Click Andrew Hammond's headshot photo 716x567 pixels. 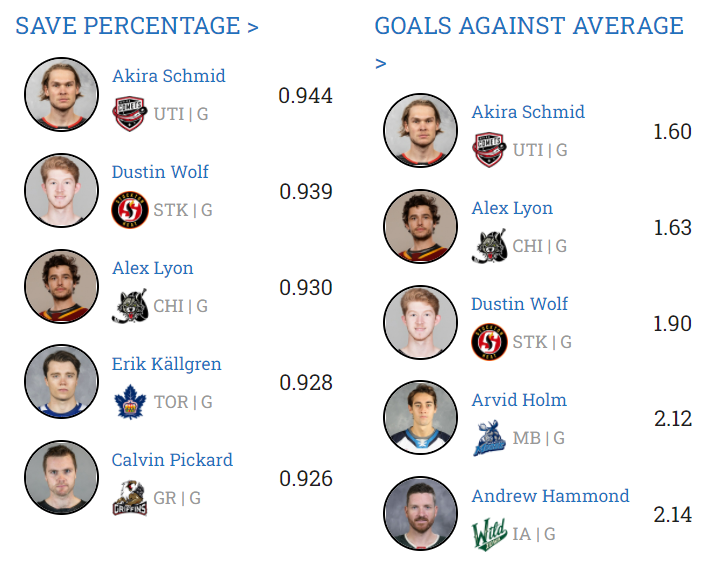(x=420, y=514)
